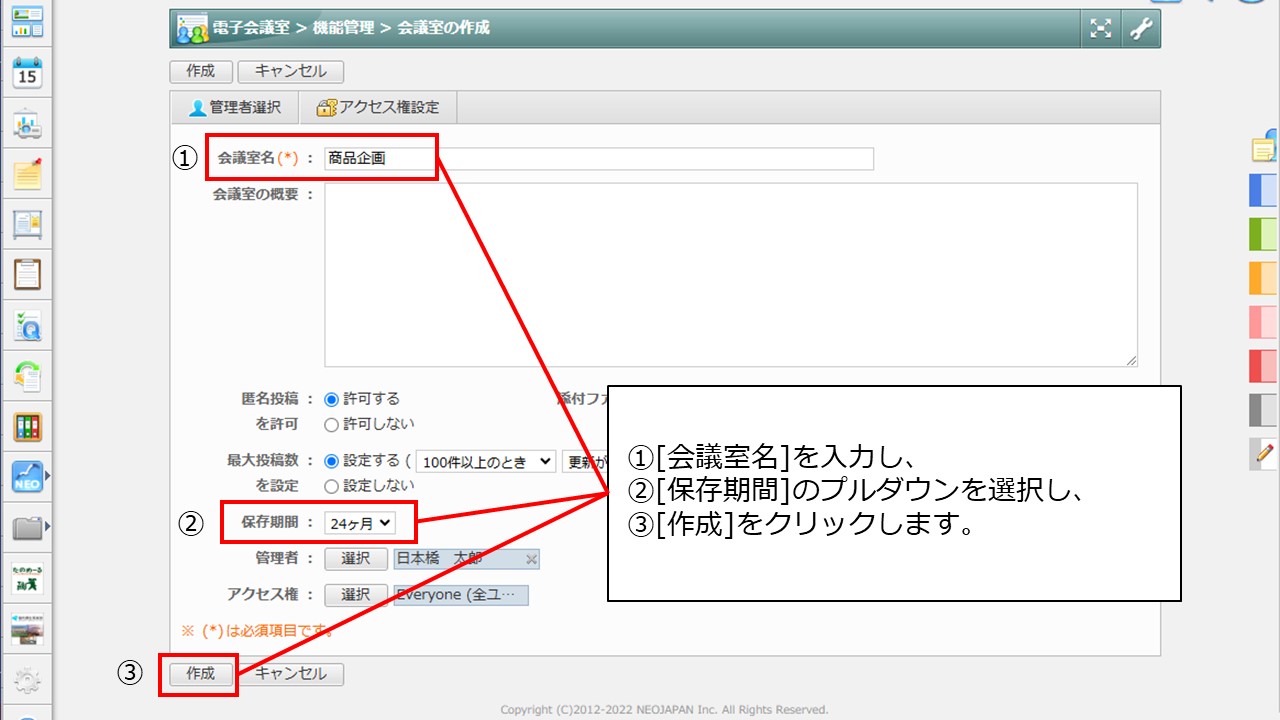The image size is (1280, 720).
Task: Click the presentation board icon in left sidebar
Action: point(27,124)
